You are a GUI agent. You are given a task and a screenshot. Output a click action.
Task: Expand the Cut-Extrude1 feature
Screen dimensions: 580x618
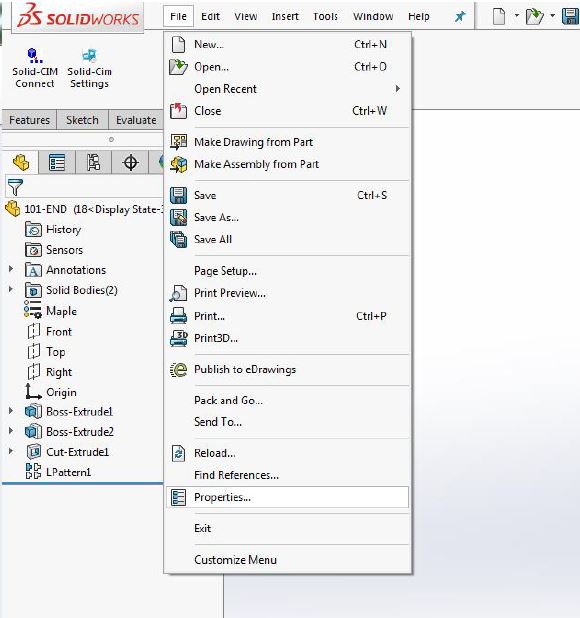(x=11, y=451)
